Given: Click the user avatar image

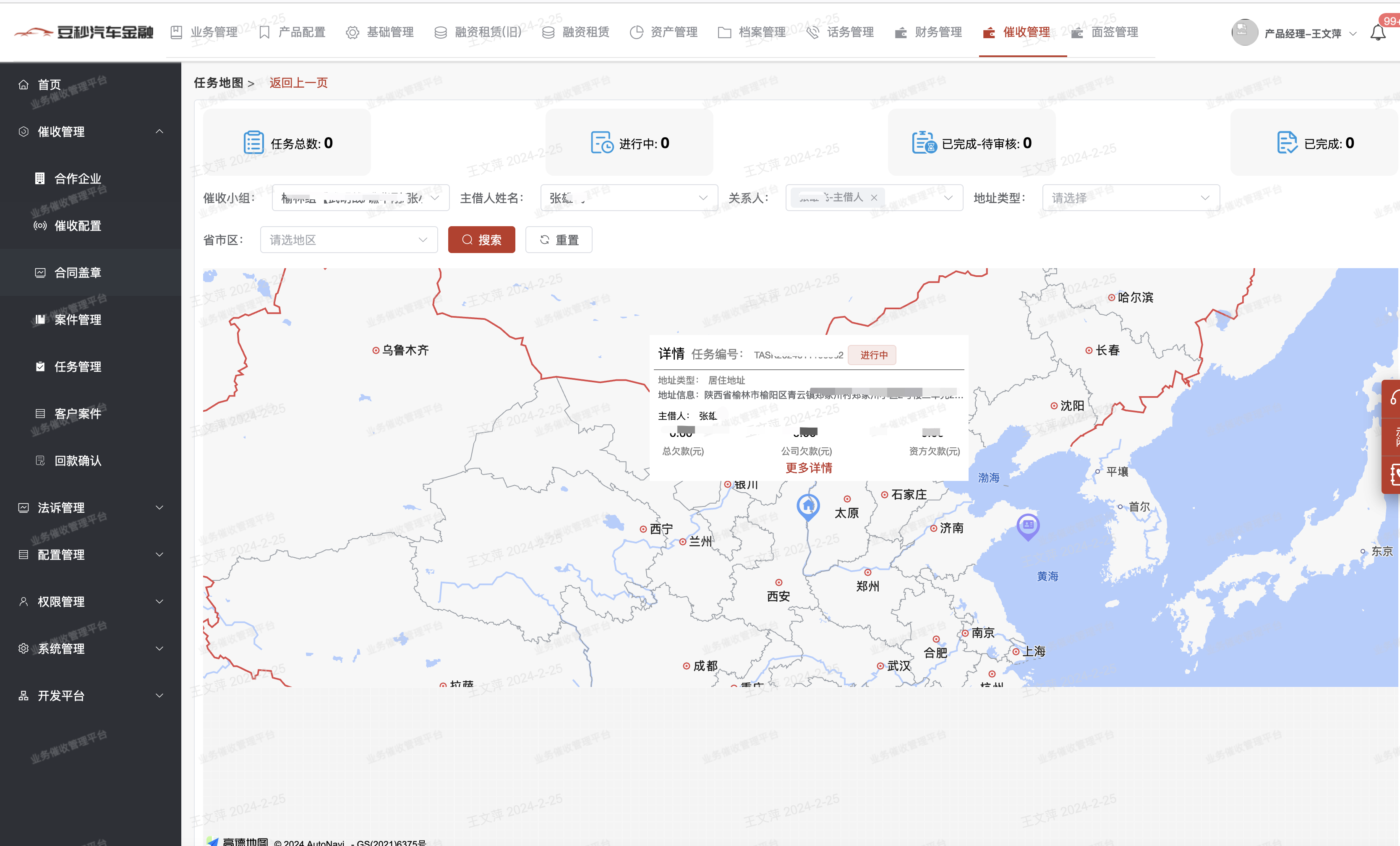Looking at the screenshot, I should click(1244, 33).
